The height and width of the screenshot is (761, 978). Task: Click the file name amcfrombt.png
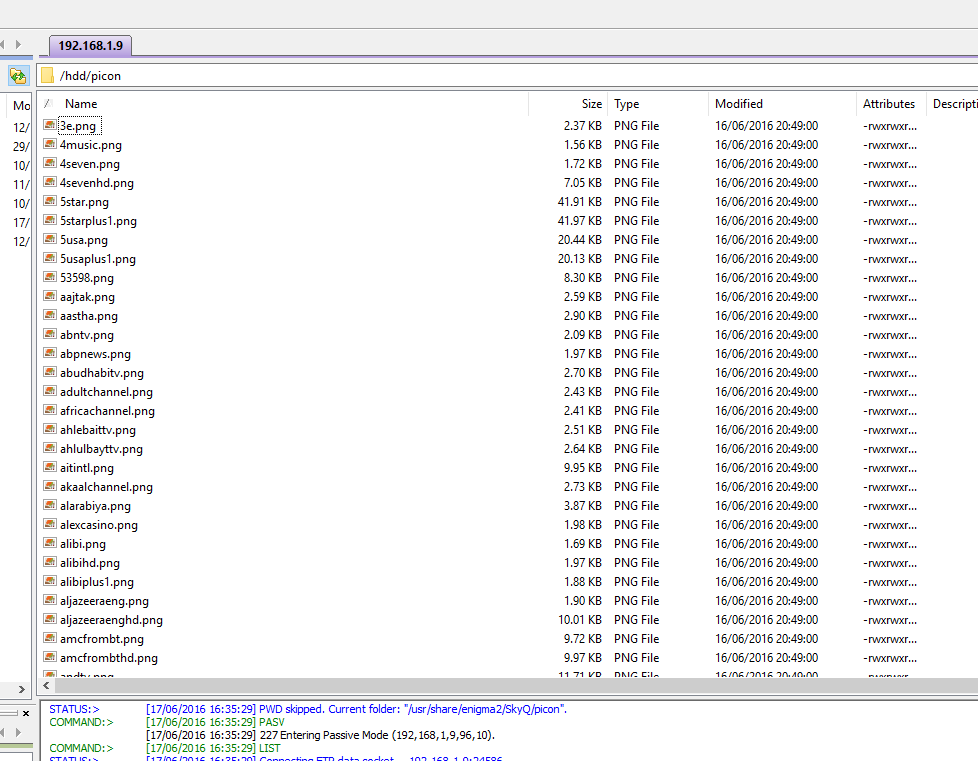click(x=102, y=639)
